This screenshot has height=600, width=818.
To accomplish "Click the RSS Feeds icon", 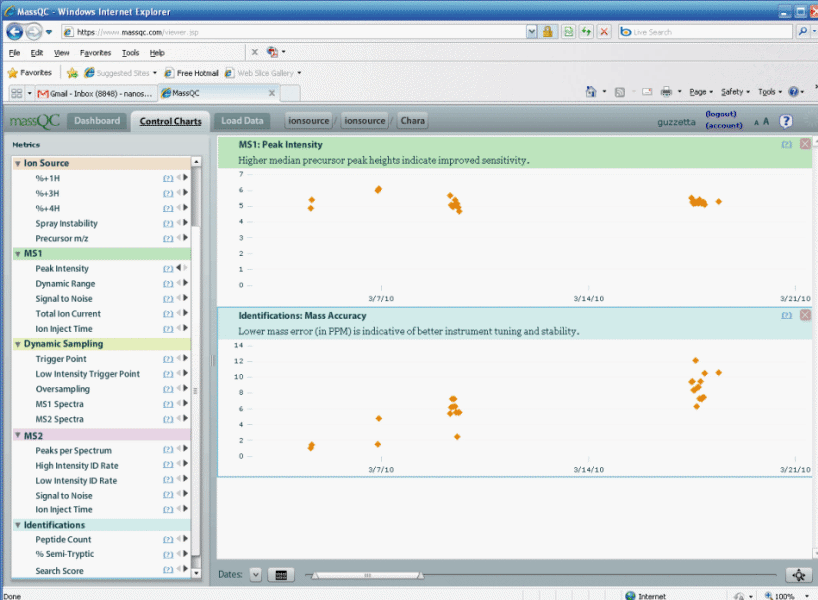I will tap(620, 92).
